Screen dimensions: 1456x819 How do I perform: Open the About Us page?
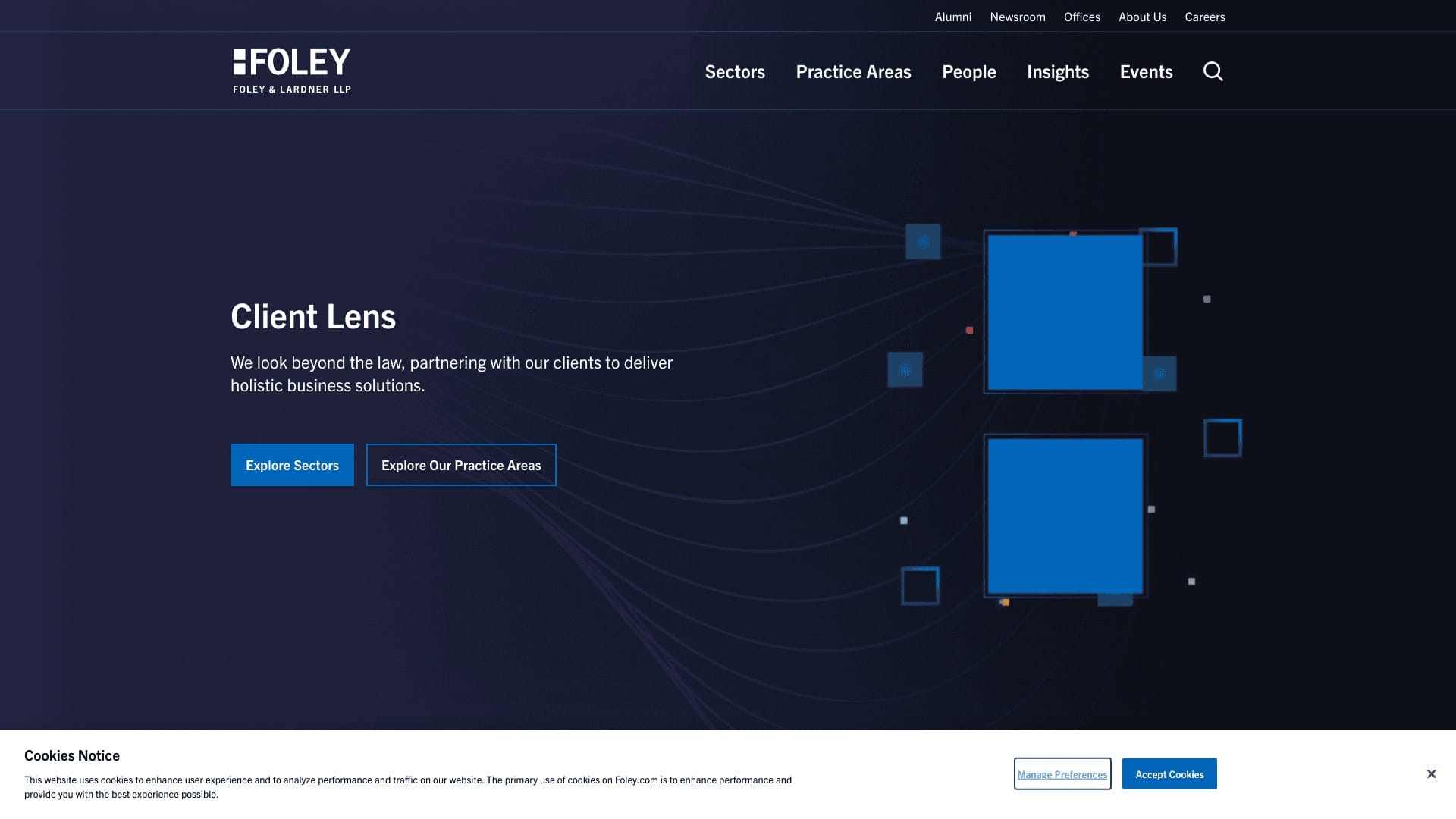click(x=1141, y=16)
